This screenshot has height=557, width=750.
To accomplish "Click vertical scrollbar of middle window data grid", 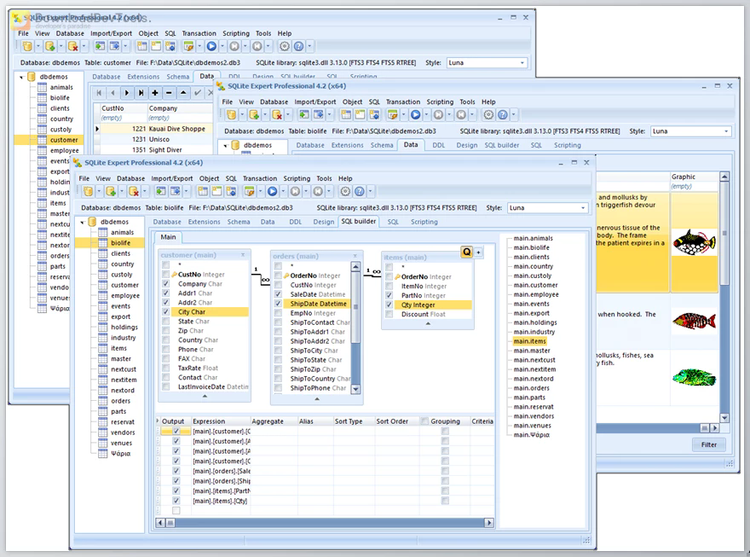I will (724, 296).
